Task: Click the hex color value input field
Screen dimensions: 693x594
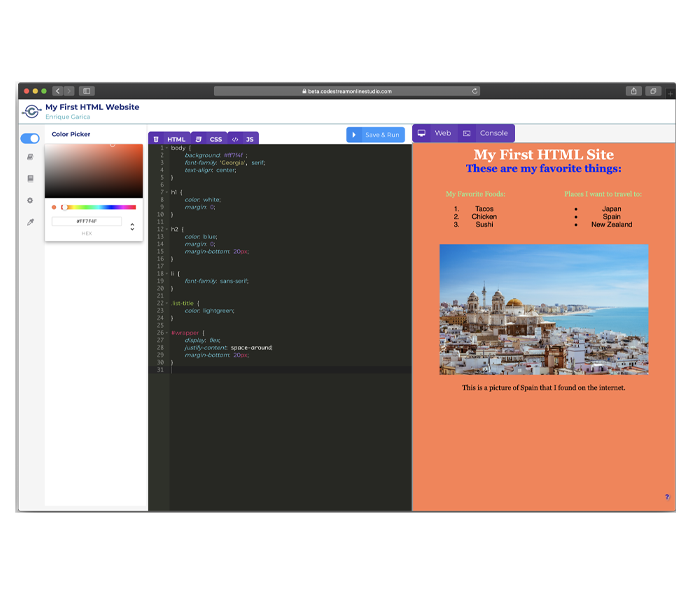Action: [87, 221]
